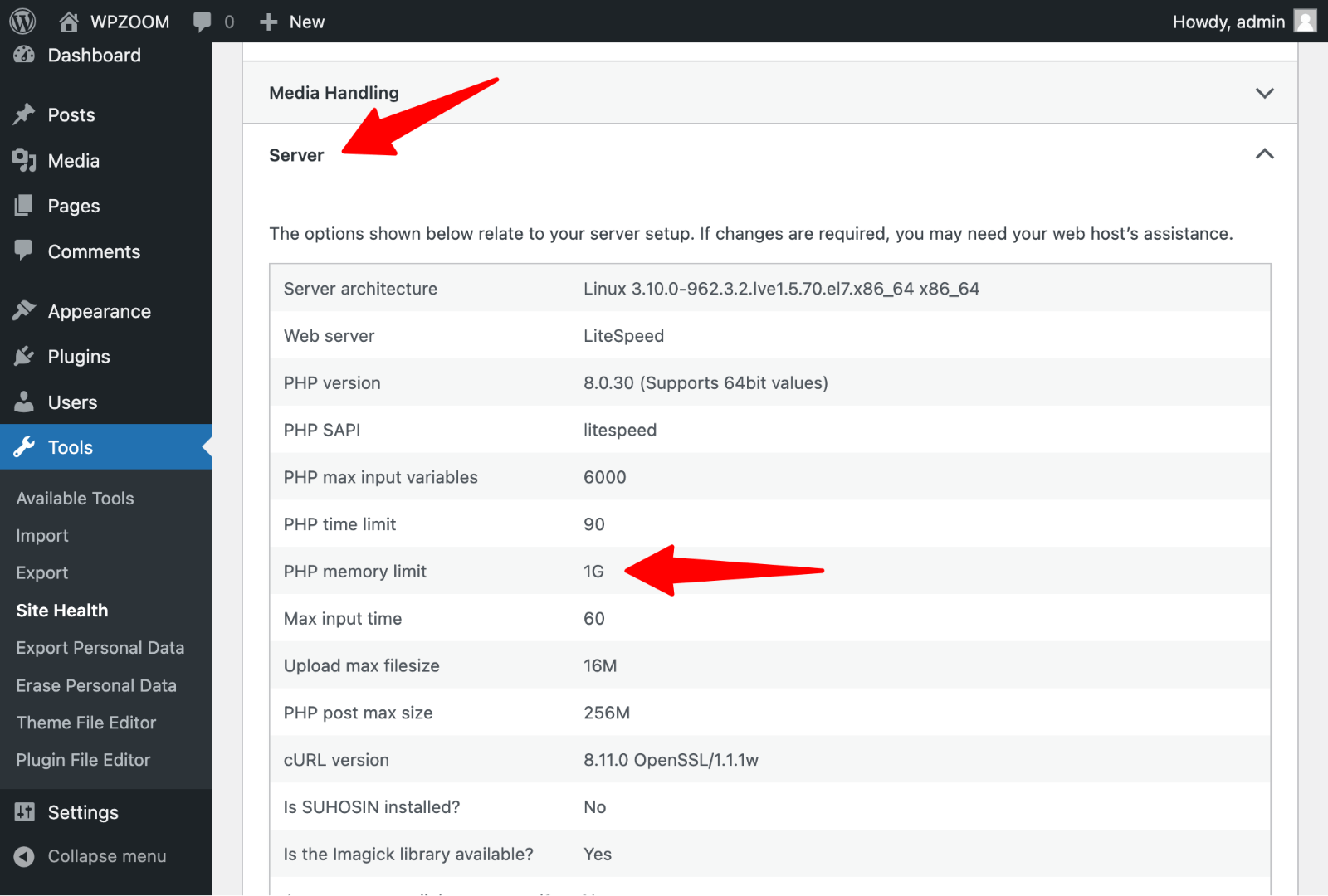Image resolution: width=1328 pixels, height=896 pixels.
Task: Click the Collapse menu arrow icon
Action: 24,856
